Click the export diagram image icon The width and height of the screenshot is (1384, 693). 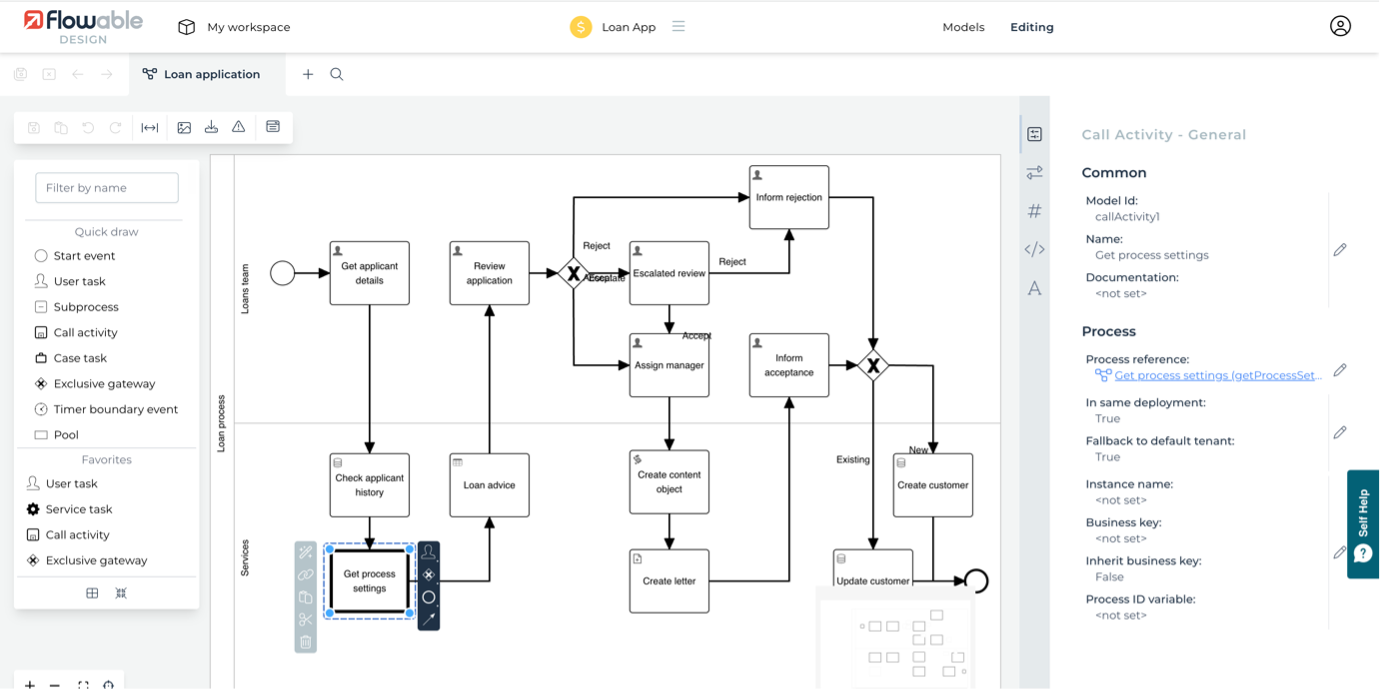point(184,127)
